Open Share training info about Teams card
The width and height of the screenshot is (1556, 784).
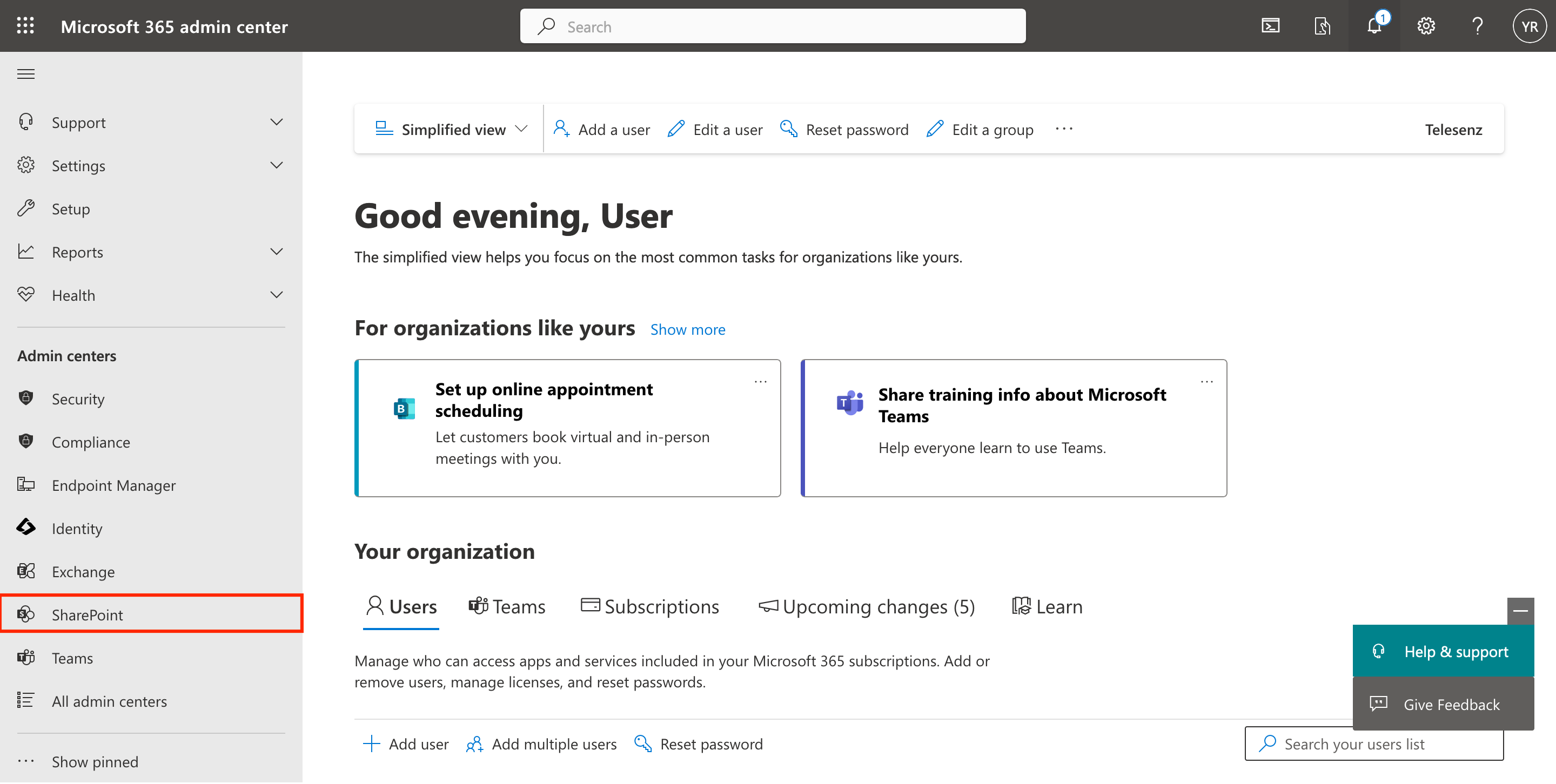[x=1014, y=429]
